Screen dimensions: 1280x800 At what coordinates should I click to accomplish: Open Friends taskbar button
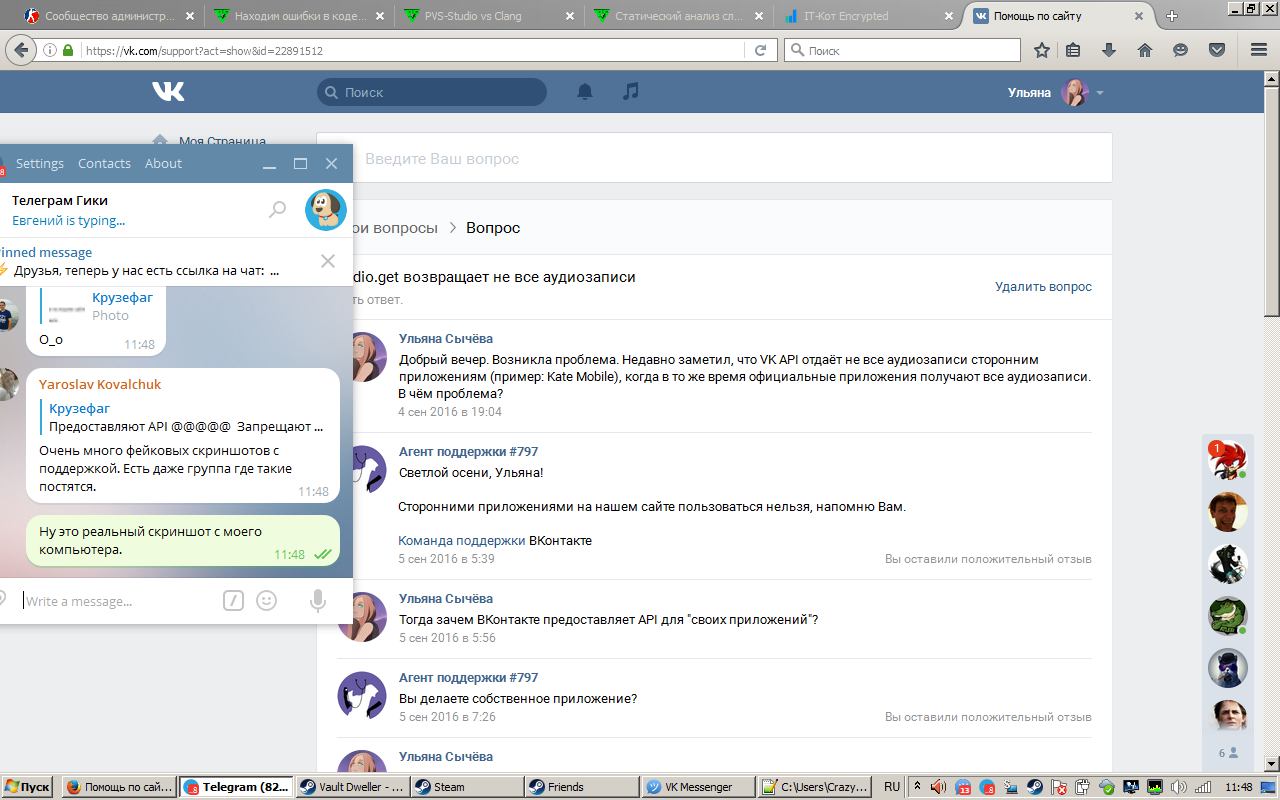(581, 787)
